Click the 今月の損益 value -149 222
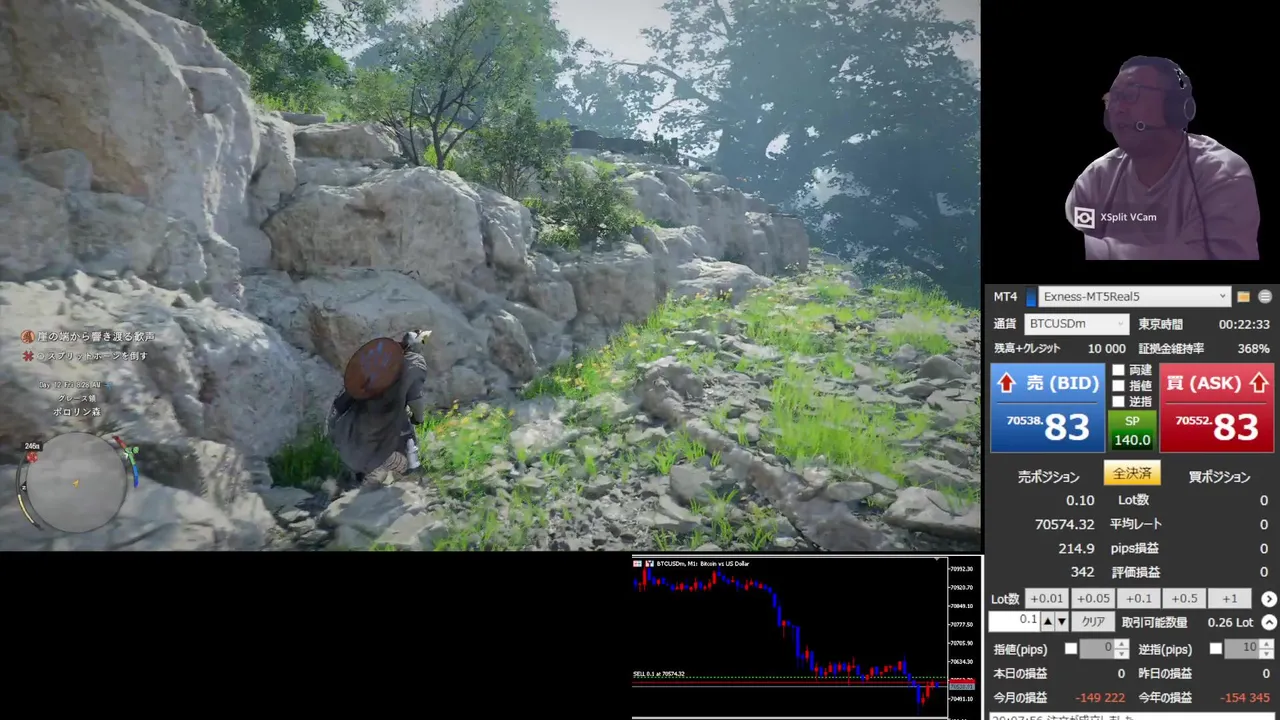1280x720 pixels. [x=1099, y=698]
